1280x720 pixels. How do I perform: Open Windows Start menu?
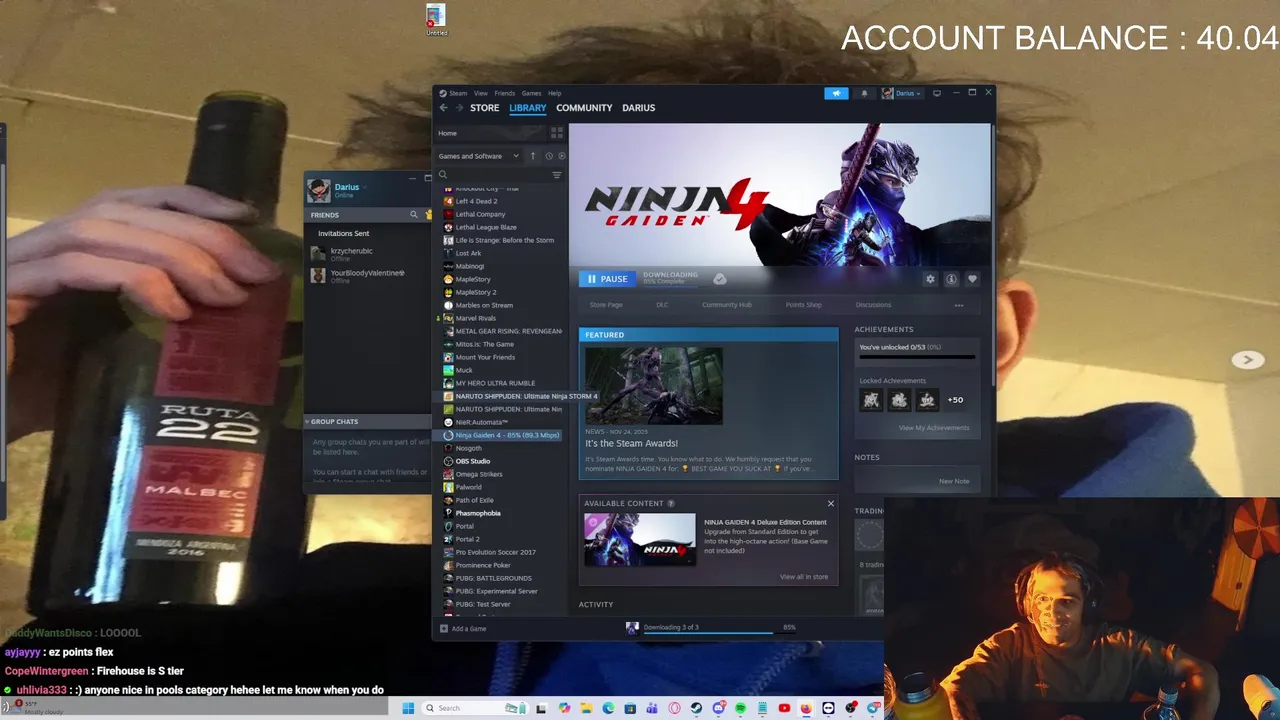tap(408, 708)
